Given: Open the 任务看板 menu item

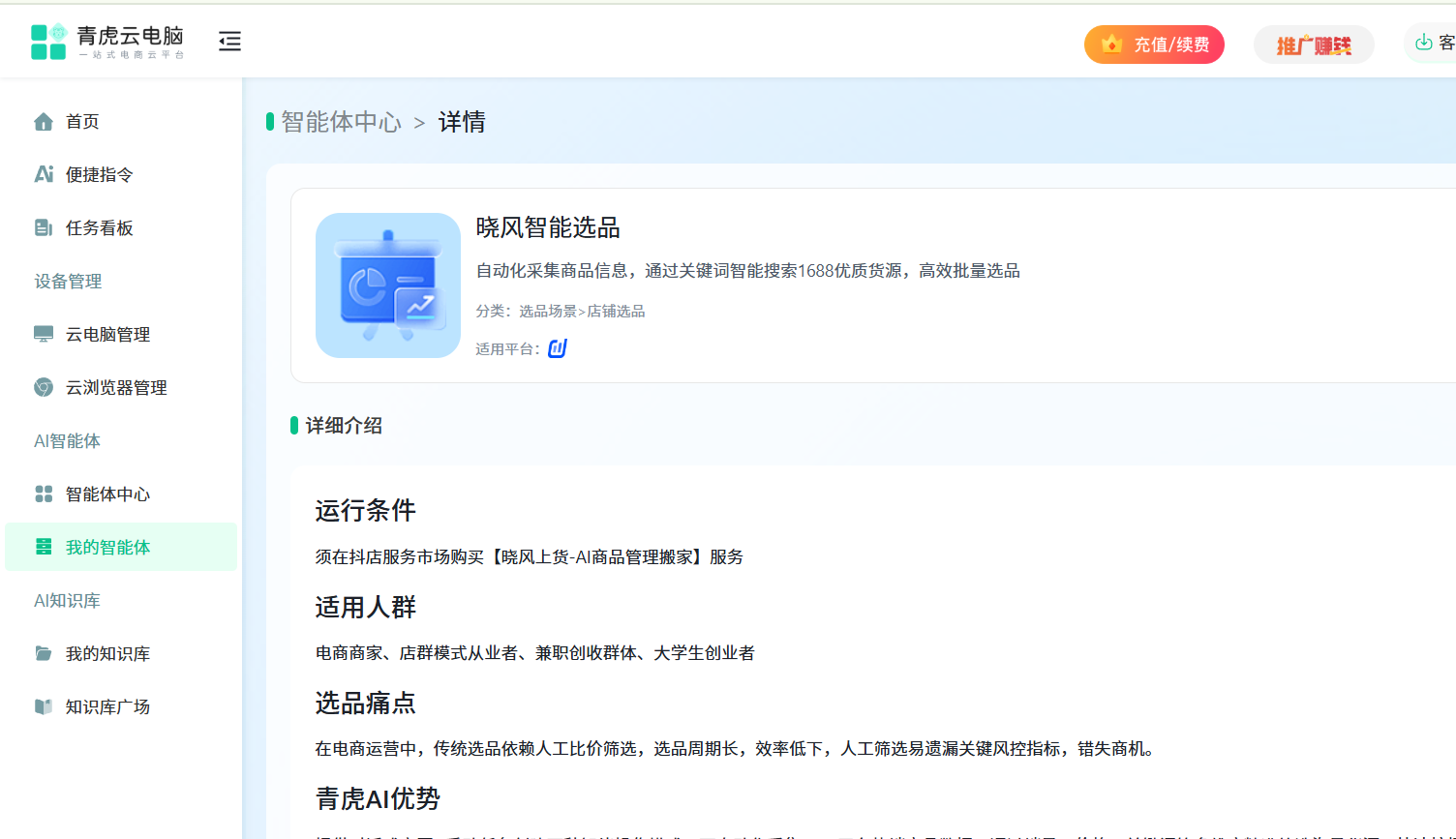Looking at the screenshot, I should 121,228.
